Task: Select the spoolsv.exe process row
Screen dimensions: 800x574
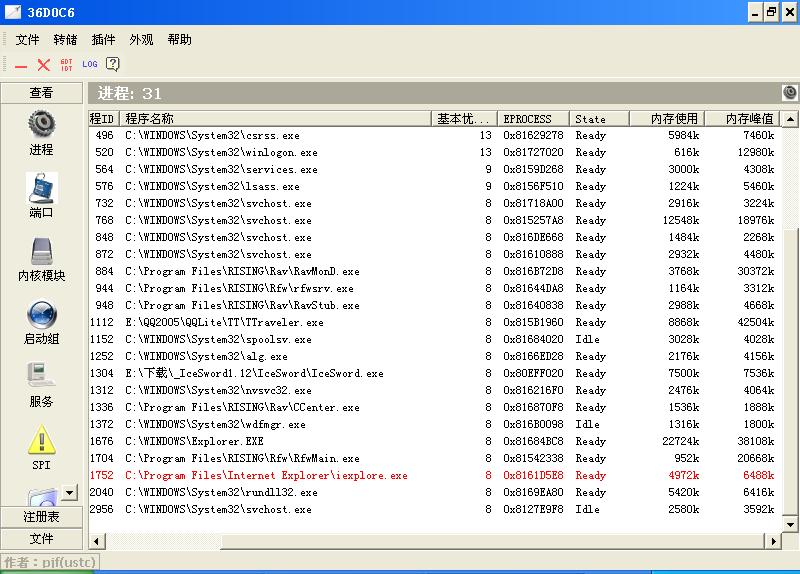Action: pos(434,339)
